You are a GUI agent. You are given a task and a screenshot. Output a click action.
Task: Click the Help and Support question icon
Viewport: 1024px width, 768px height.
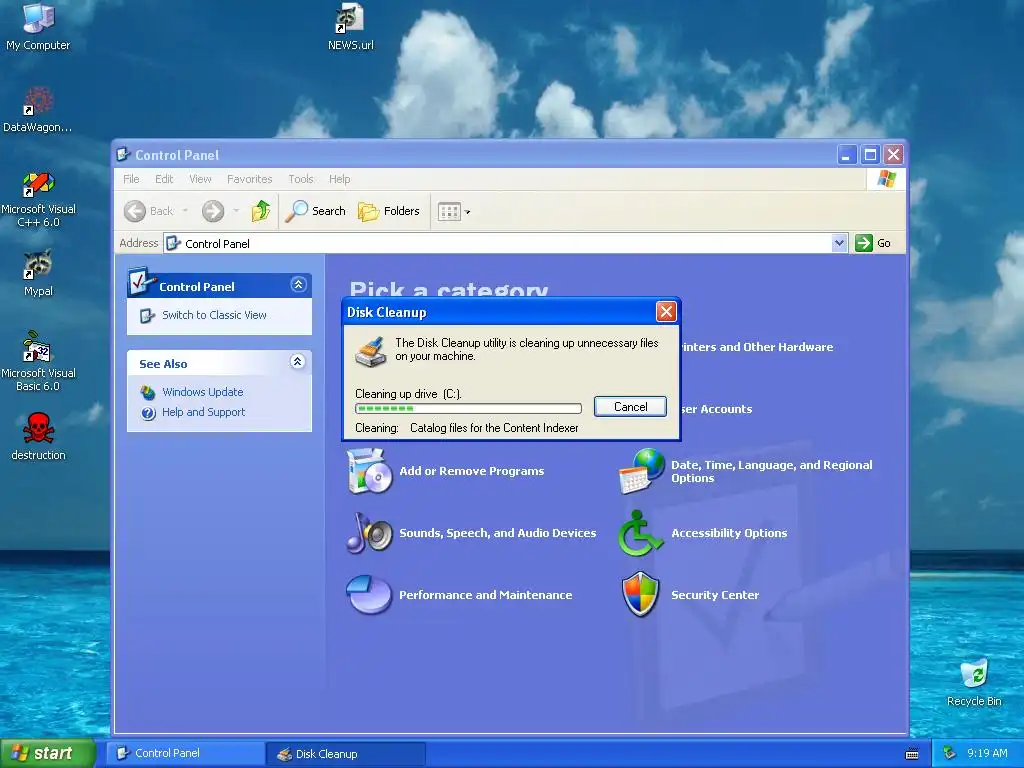coord(148,413)
